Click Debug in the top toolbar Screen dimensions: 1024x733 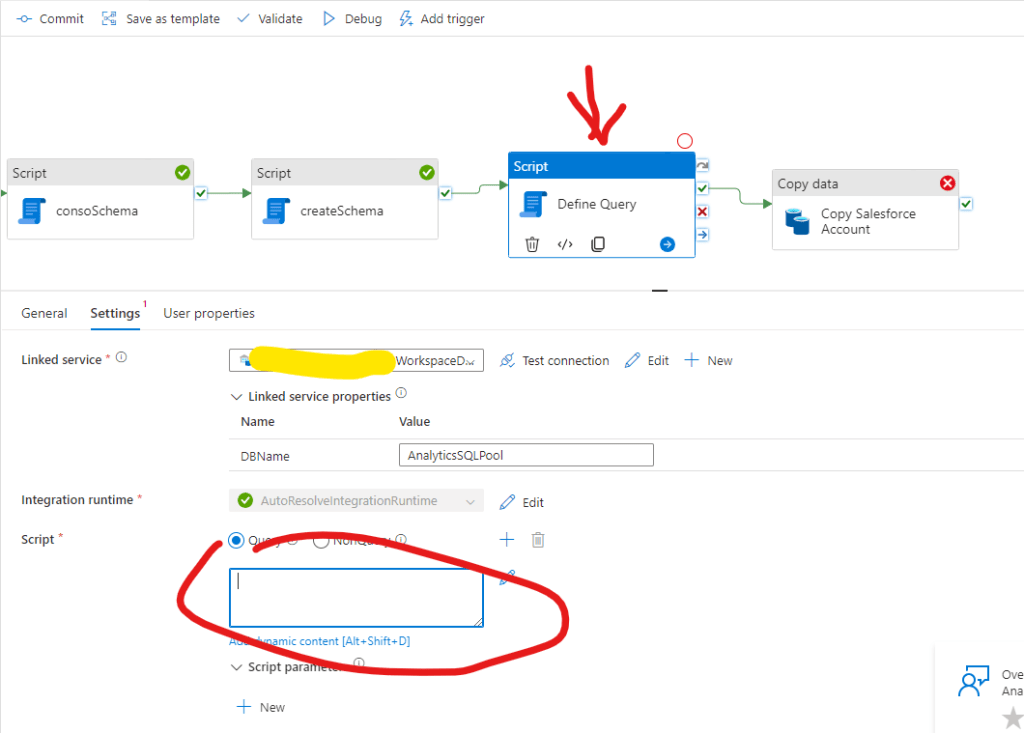pyautogui.click(x=352, y=19)
